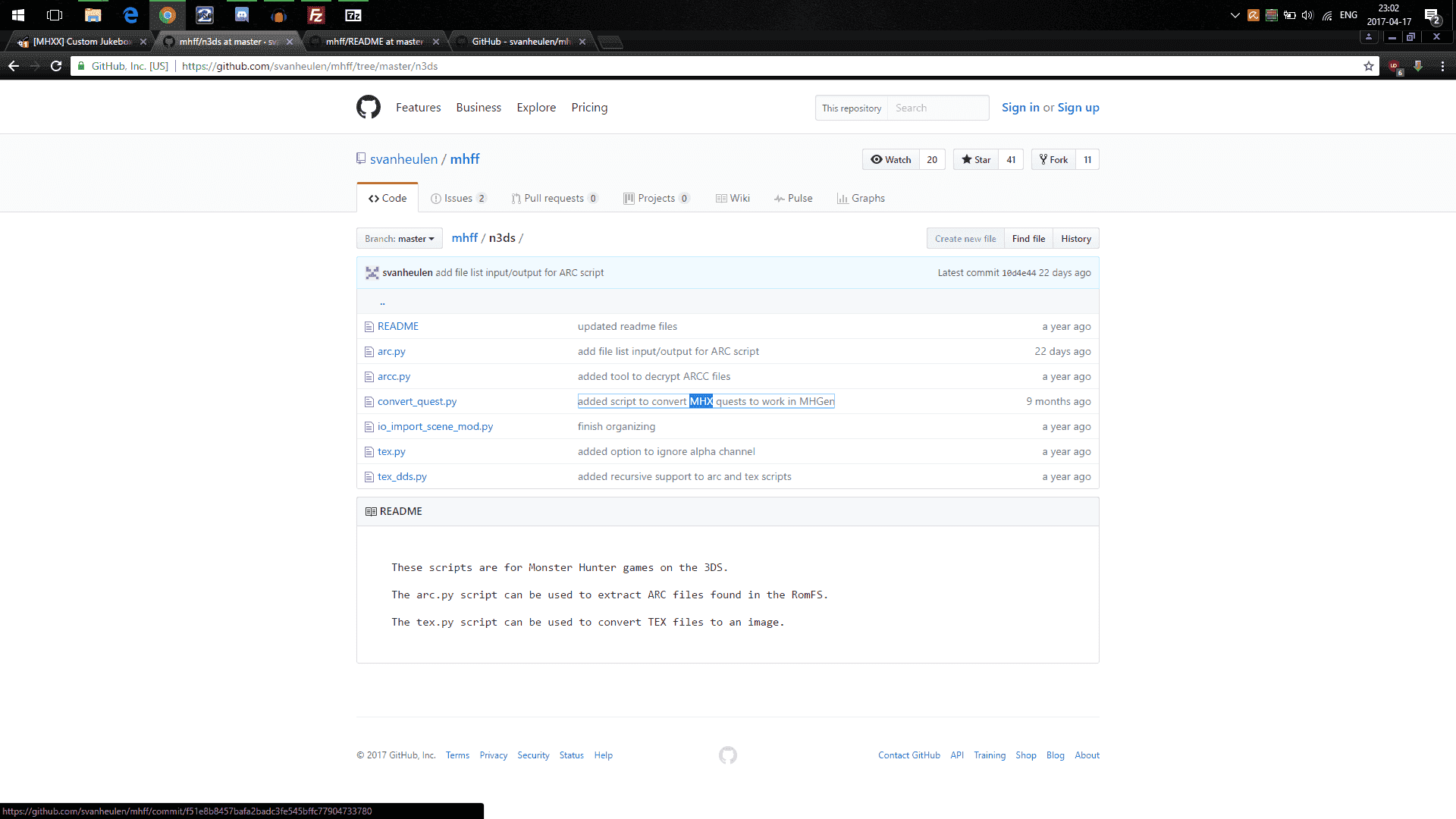Open Microsoft Edge from the taskbar
Image resolution: width=1456 pixels, height=819 pixels.
[x=130, y=15]
